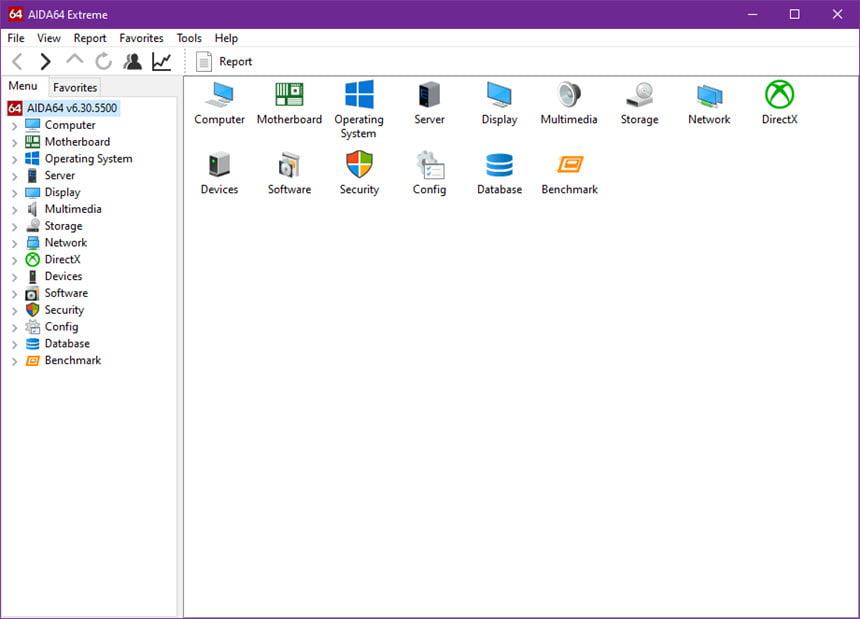Open the Config icon in main pane
Image resolution: width=860 pixels, height=619 pixels.
(x=429, y=164)
